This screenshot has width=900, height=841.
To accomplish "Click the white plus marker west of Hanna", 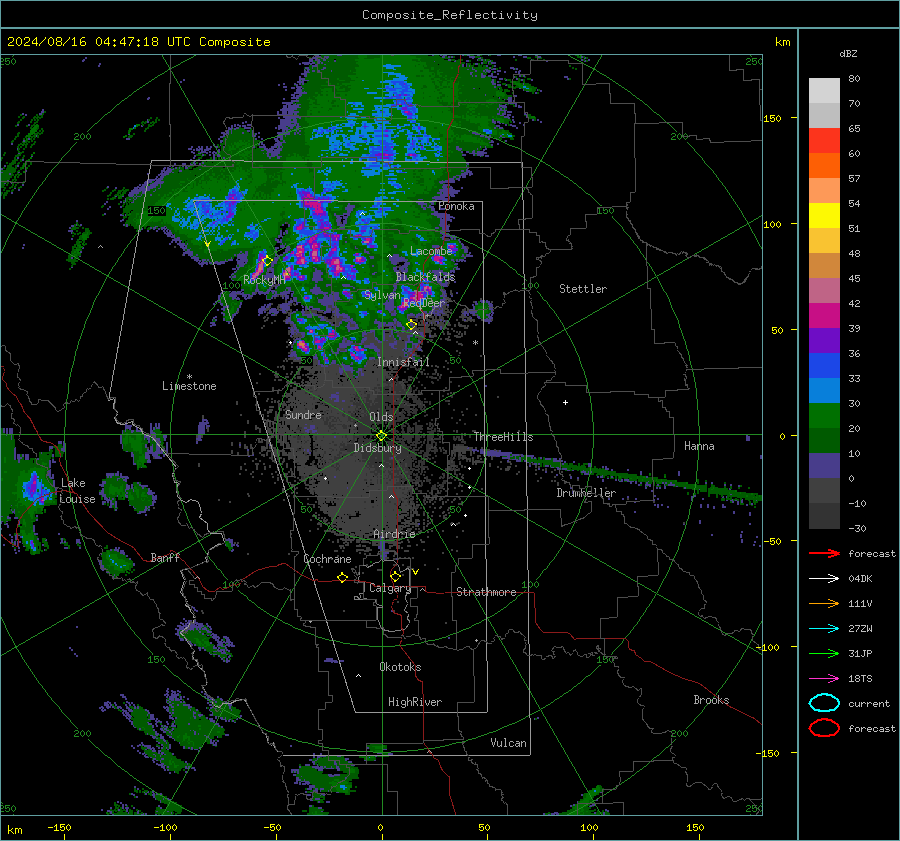I will point(565,402).
